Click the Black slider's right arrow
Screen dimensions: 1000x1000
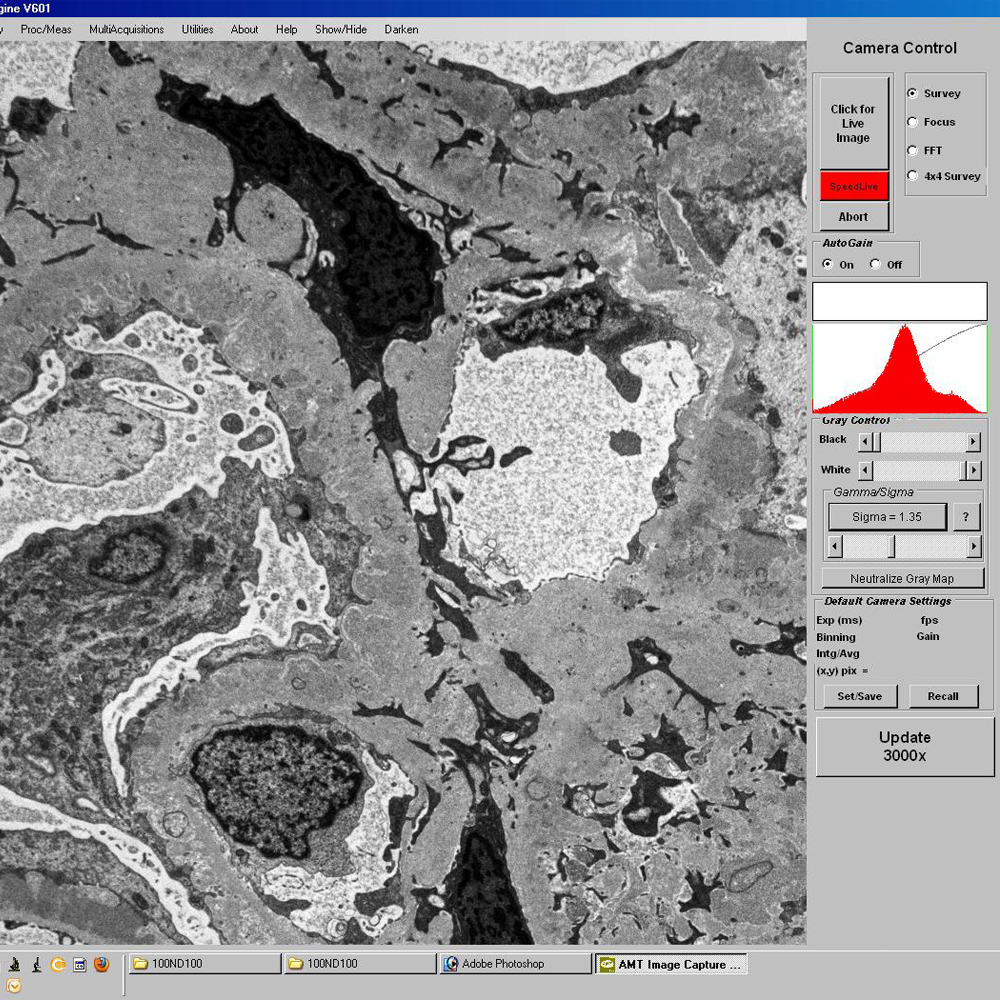click(973, 441)
